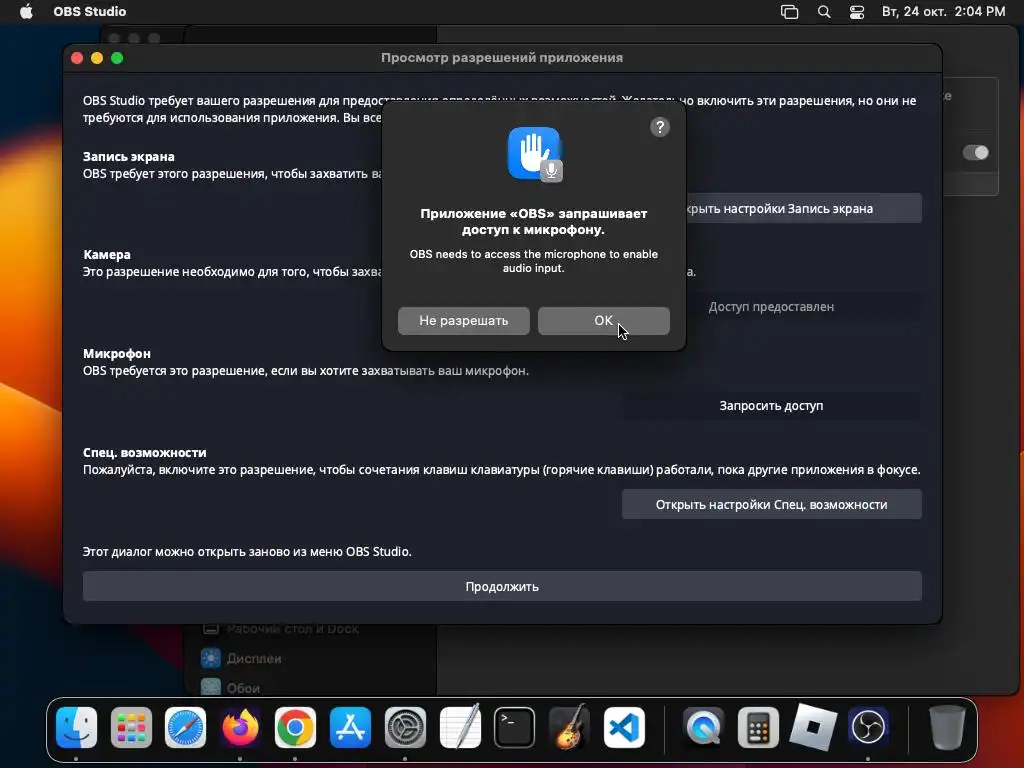
Task: Open QuickTime Player from the Dock
Action: [703, 727]
